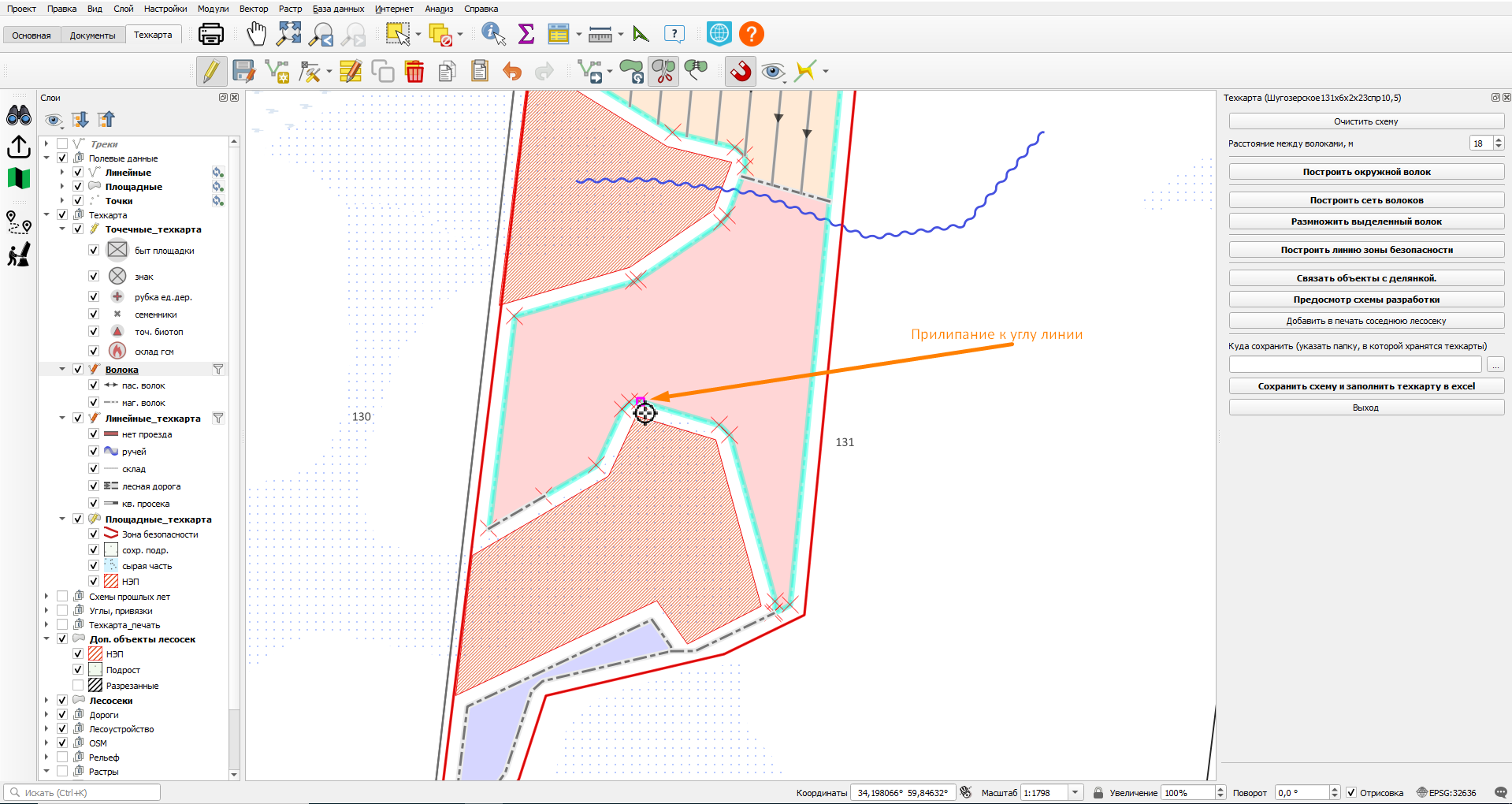Enable snapping with the magnet icon
Screen dimensions: 1512x804
click(740, 71)
